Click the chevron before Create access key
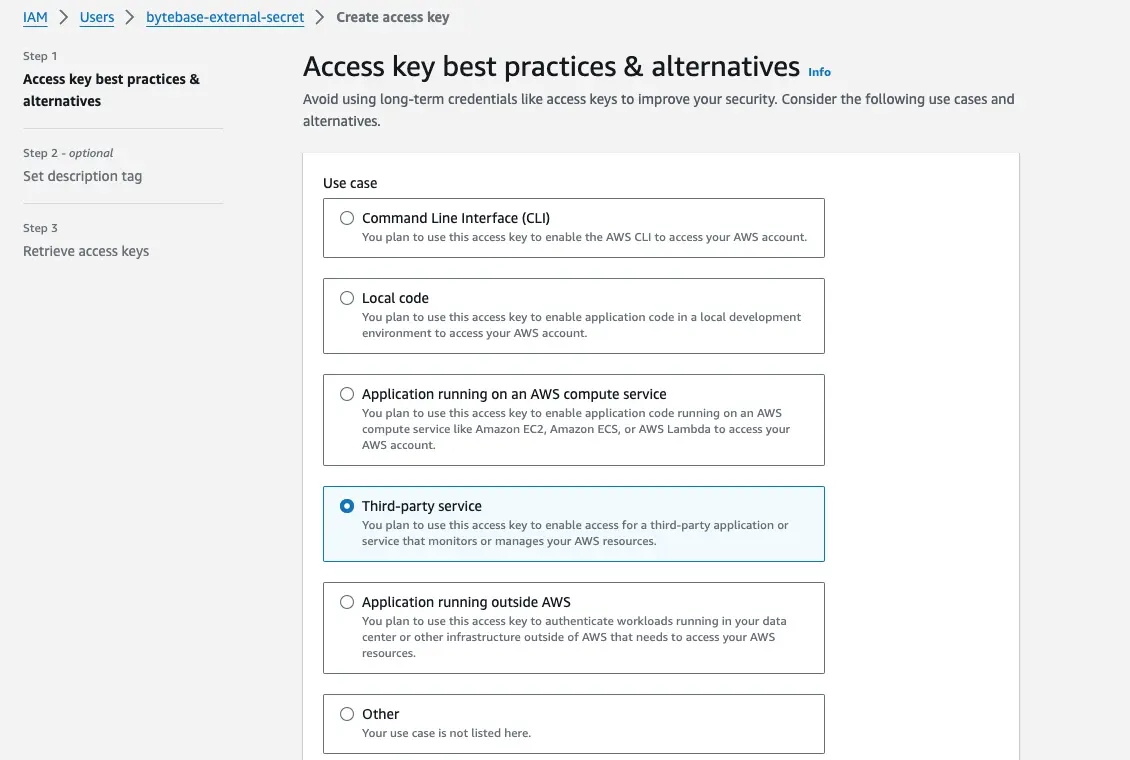This screenshot has height=760, width=1130. point(320,17)
